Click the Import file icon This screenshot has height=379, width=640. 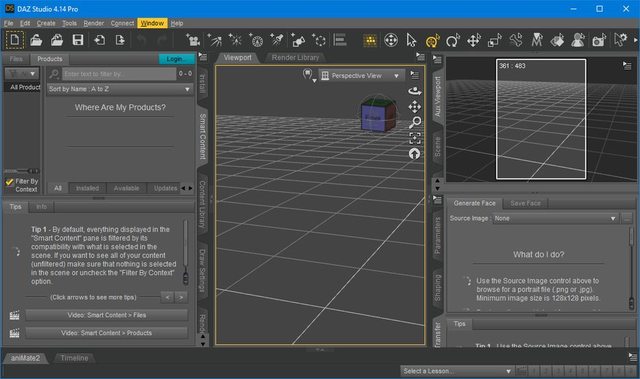tap(99, 40)
